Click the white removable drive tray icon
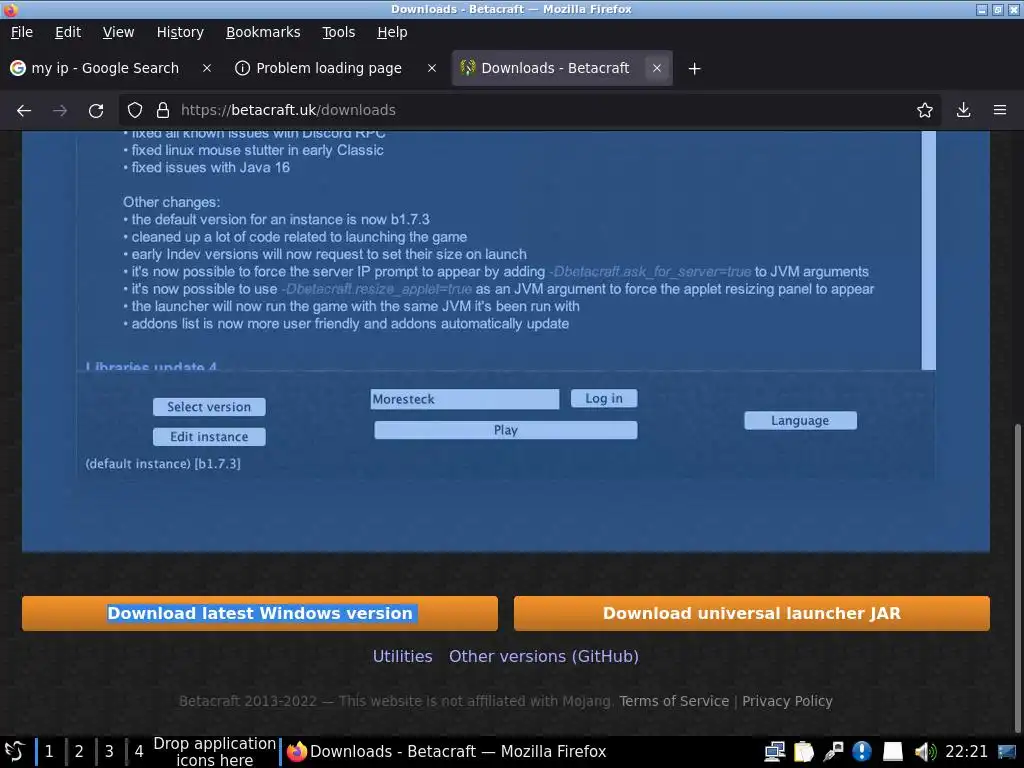Screen dimensions: 1024x768 pos(893,752)
